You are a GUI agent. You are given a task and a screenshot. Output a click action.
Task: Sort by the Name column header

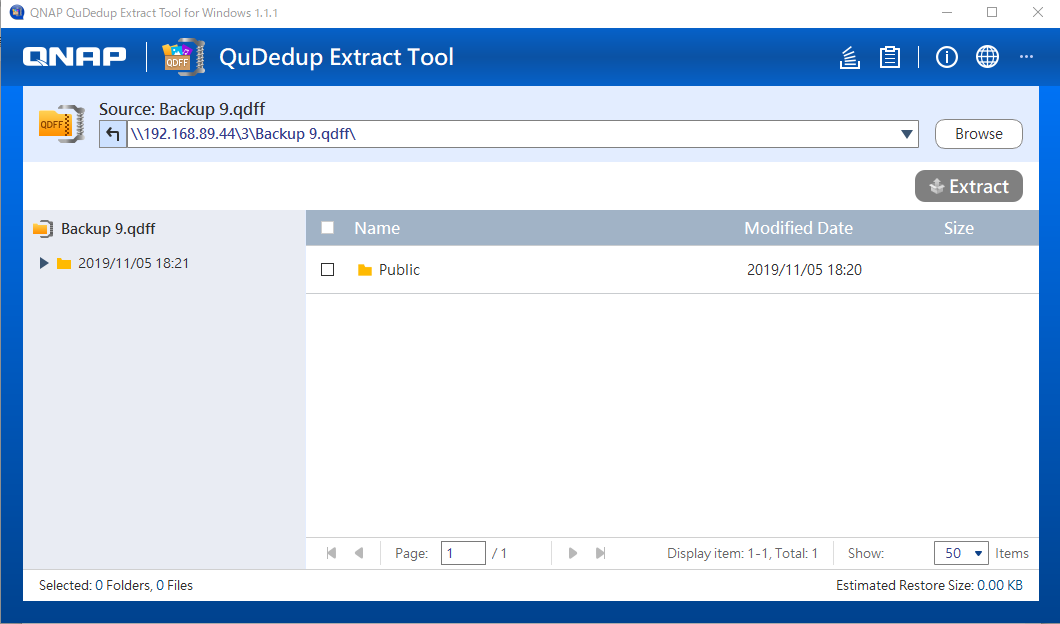[x=377, y=228]
